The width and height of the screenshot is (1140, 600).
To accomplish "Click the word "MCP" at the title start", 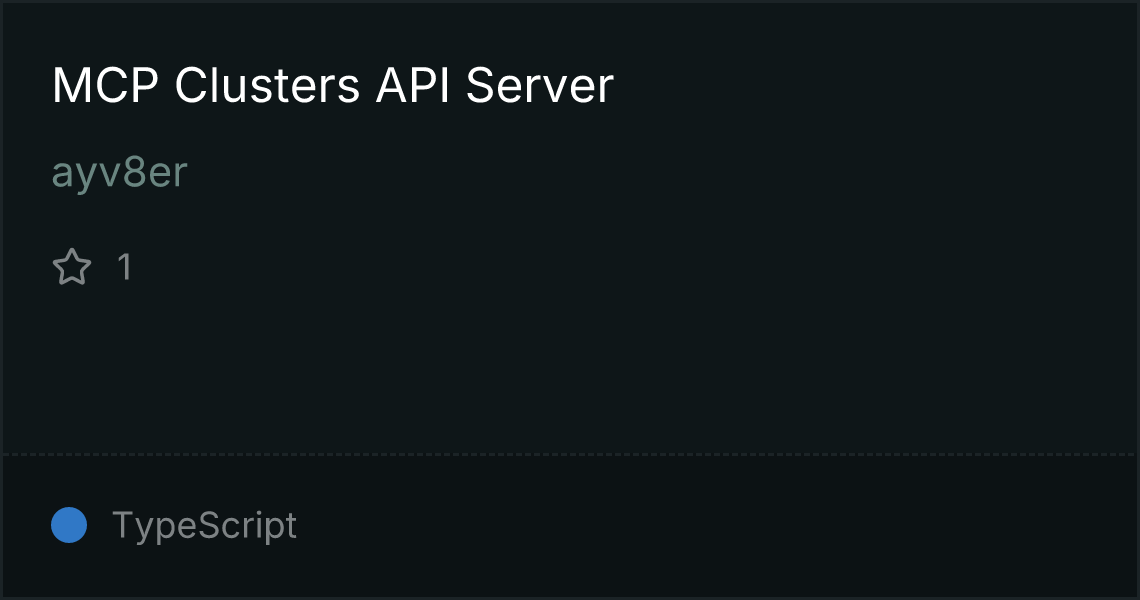I will point(105,86).
